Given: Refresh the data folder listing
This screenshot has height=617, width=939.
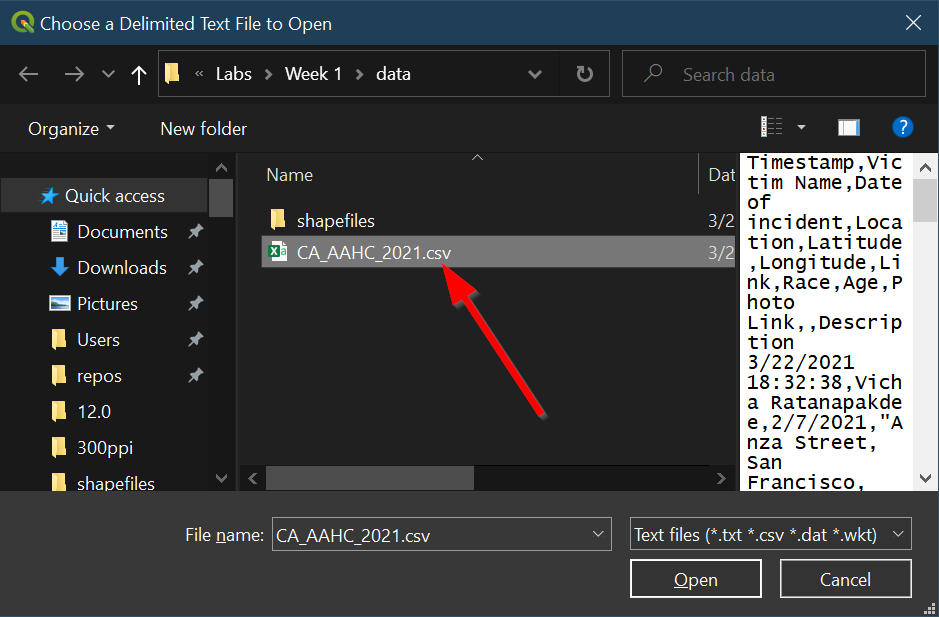Looking at the screenshot, I should point(585,74).
